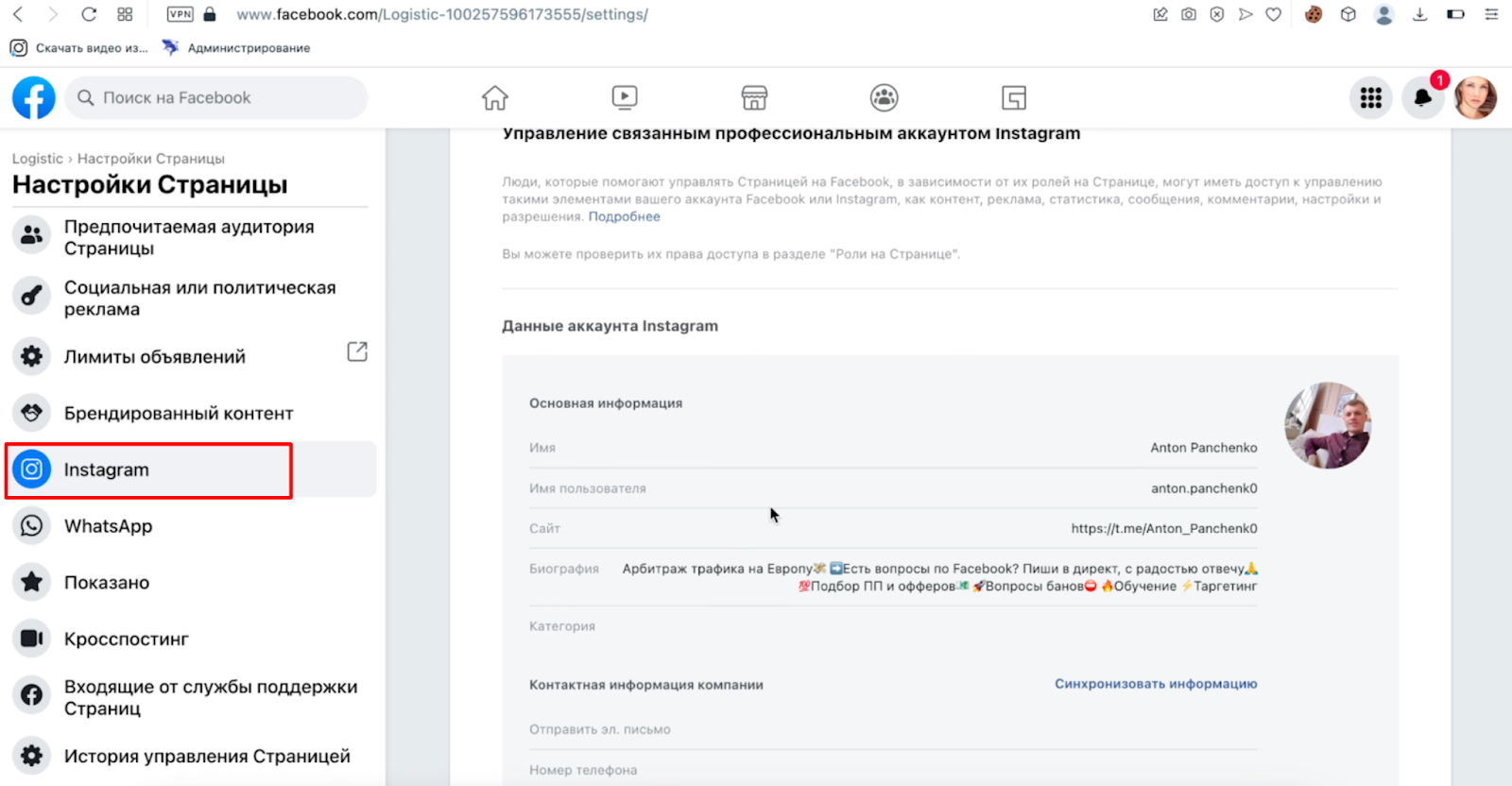
Task: Go back using the browser back arrow
Action: coord(18,14)
